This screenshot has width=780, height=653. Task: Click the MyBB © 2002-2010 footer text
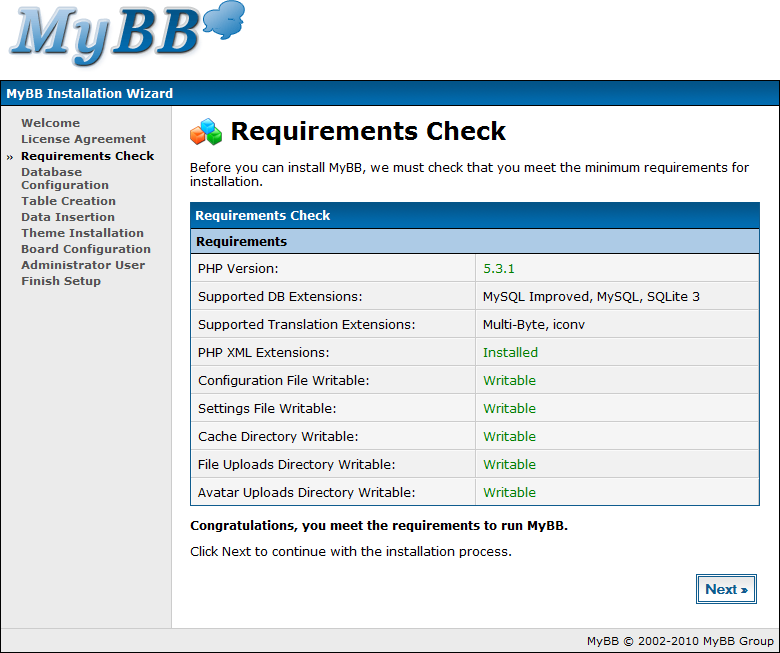pyautogui.click(x=680, y=641)
